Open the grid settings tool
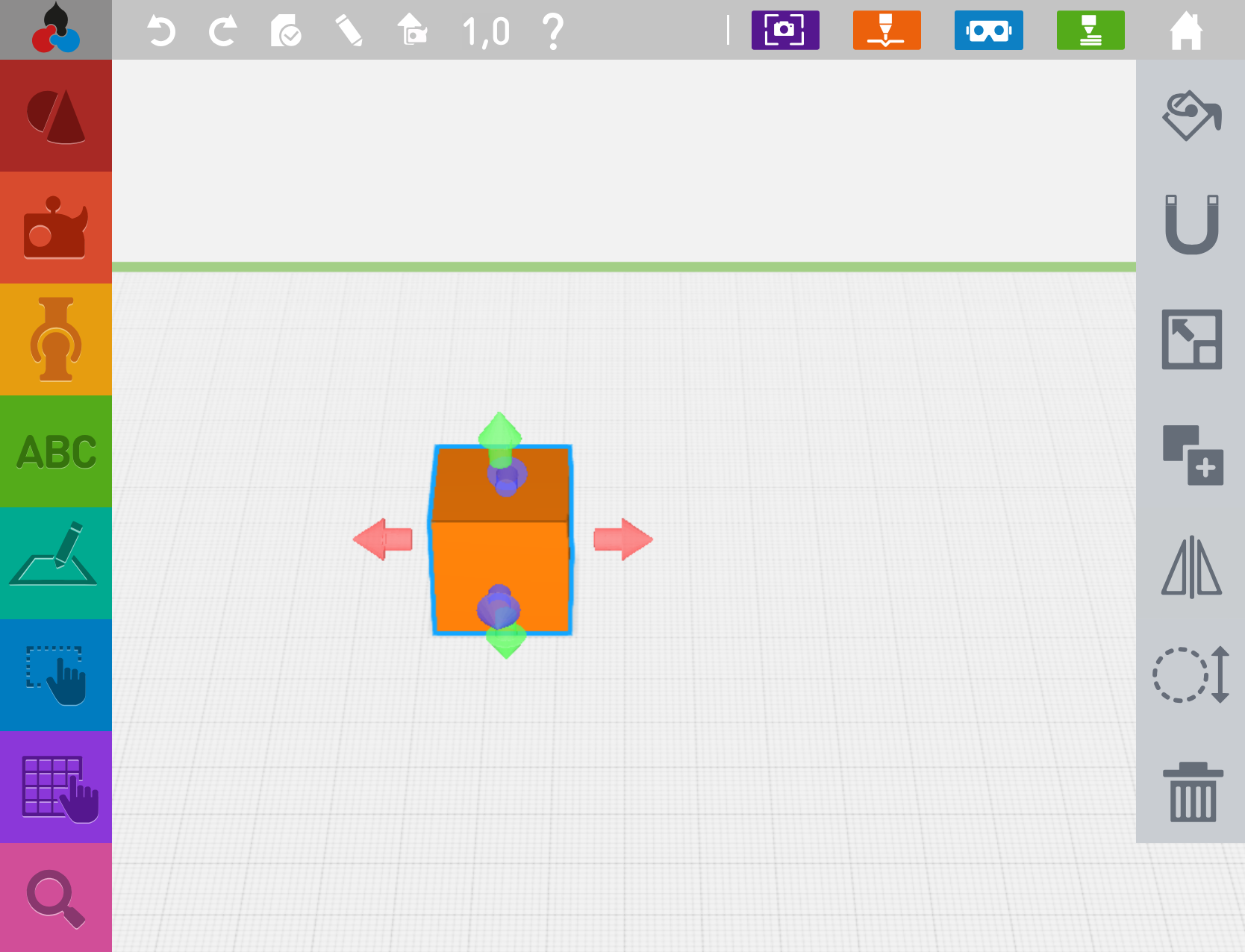1245x952 pixels. (56, 787)
